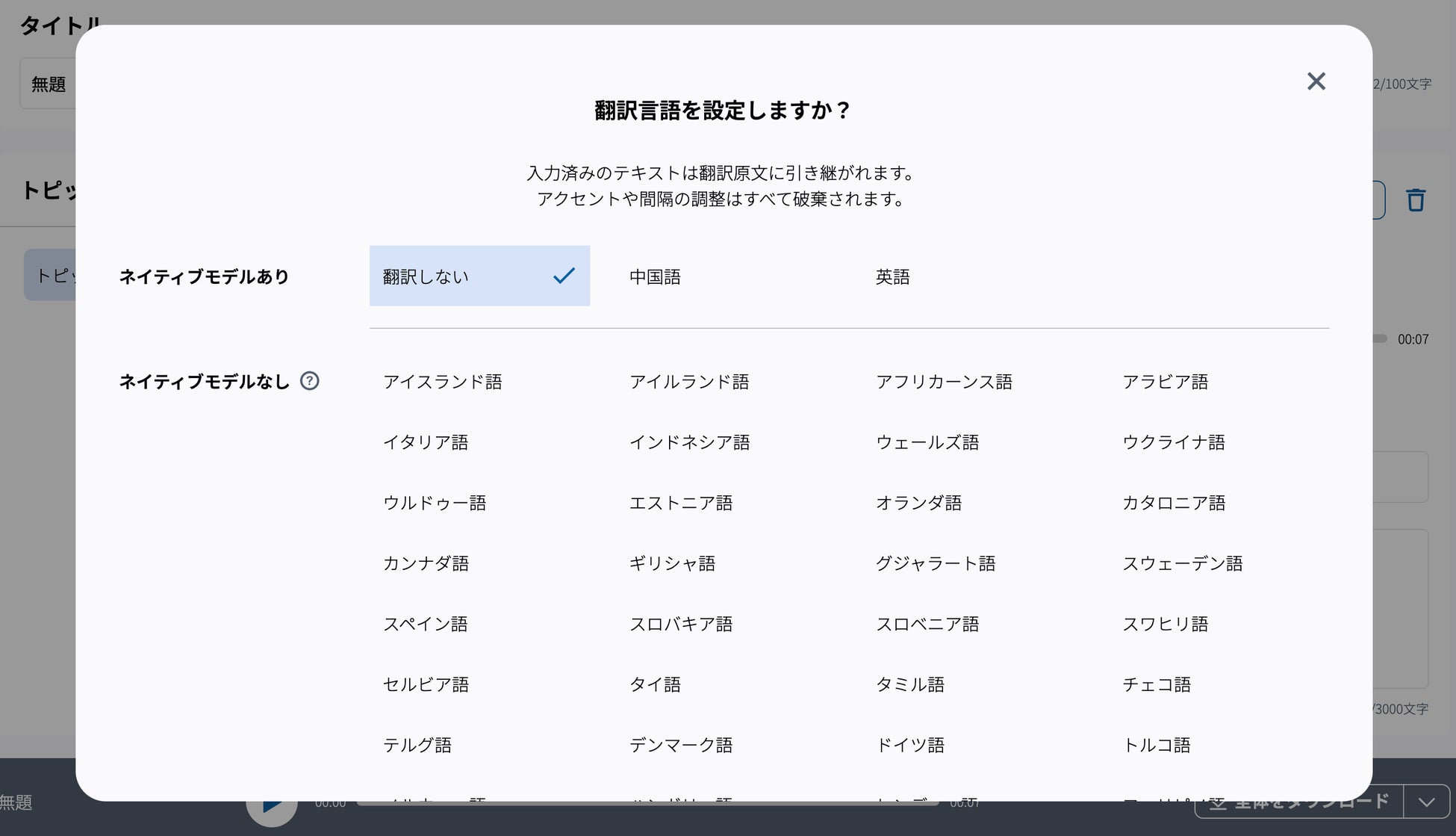
Task: Choose タイ語 from the language grid
Action: coord(655,684)
